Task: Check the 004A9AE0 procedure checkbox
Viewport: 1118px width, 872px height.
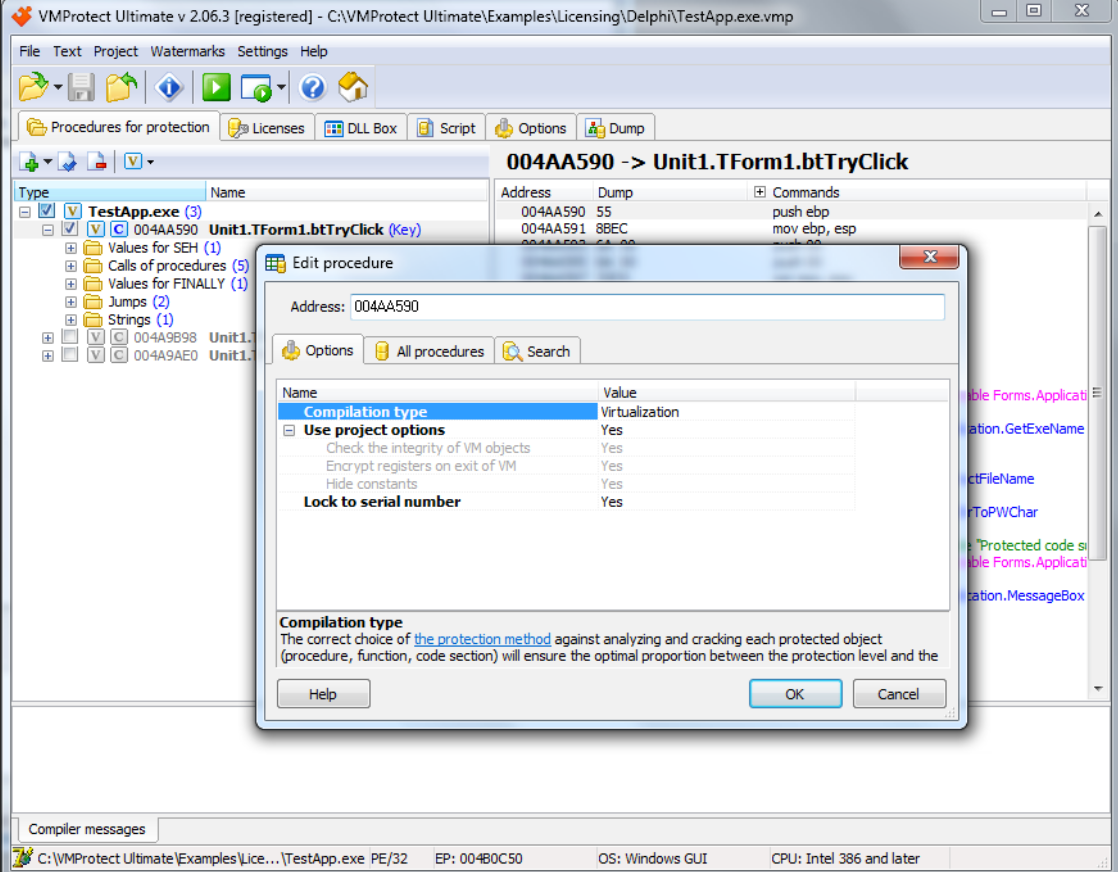Action: [70, 354]
